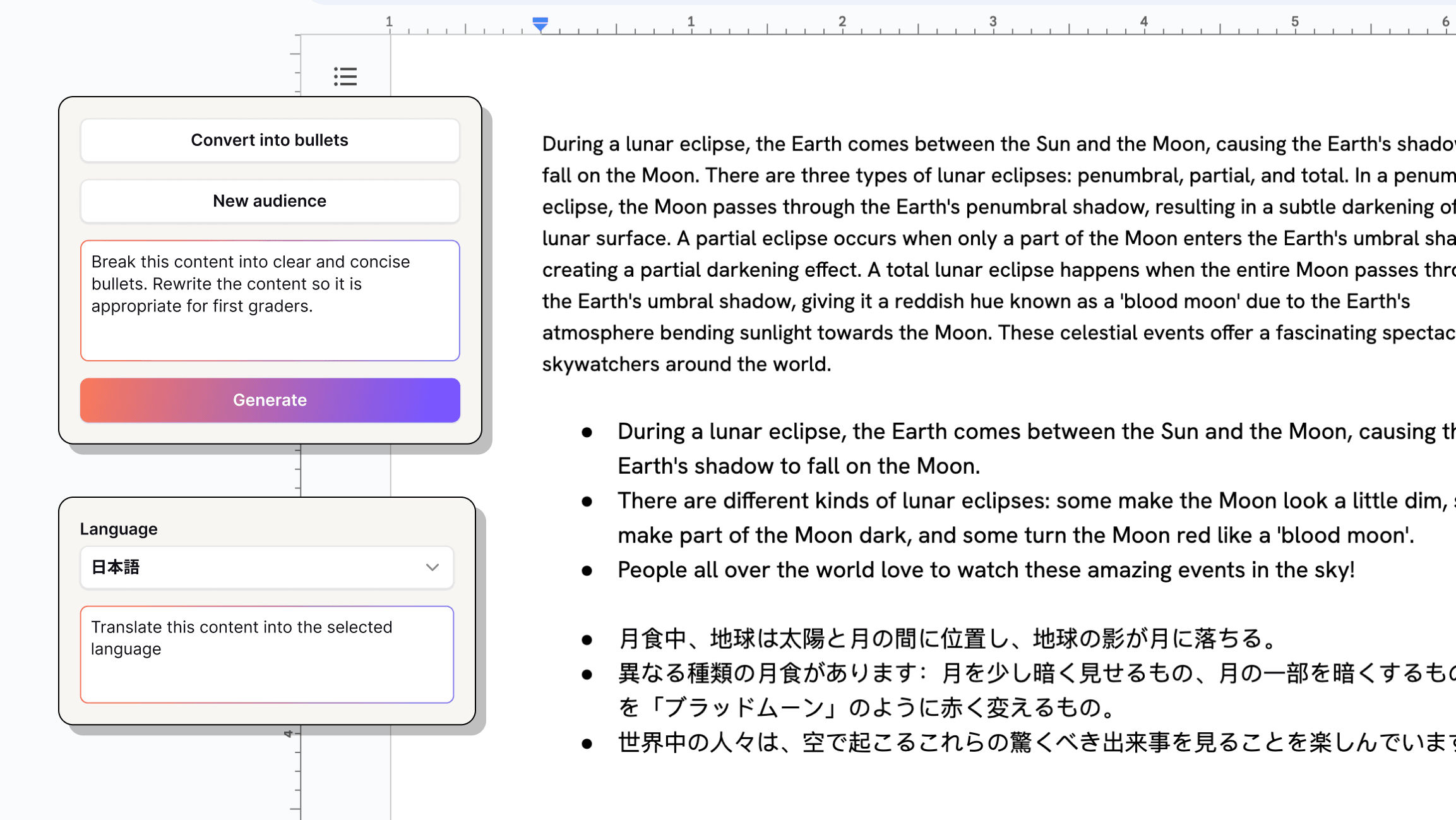This screenshot has width=1456, height=820.
Task: Expand the chevron arrow in Language selector
Action: click(x=432, y=567)
